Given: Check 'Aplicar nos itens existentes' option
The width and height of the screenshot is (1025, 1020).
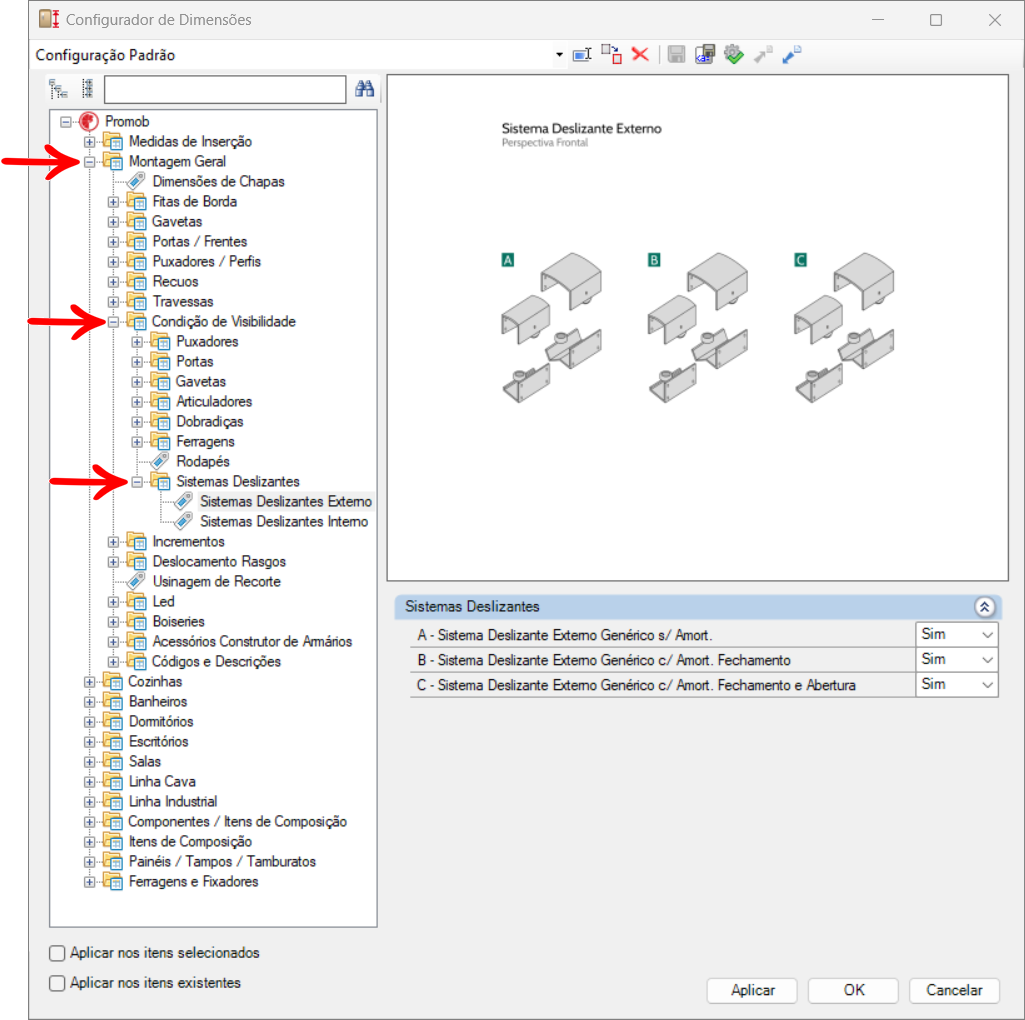Looking at the screenshot, I should pyautogui.click(x=58, y=983).
